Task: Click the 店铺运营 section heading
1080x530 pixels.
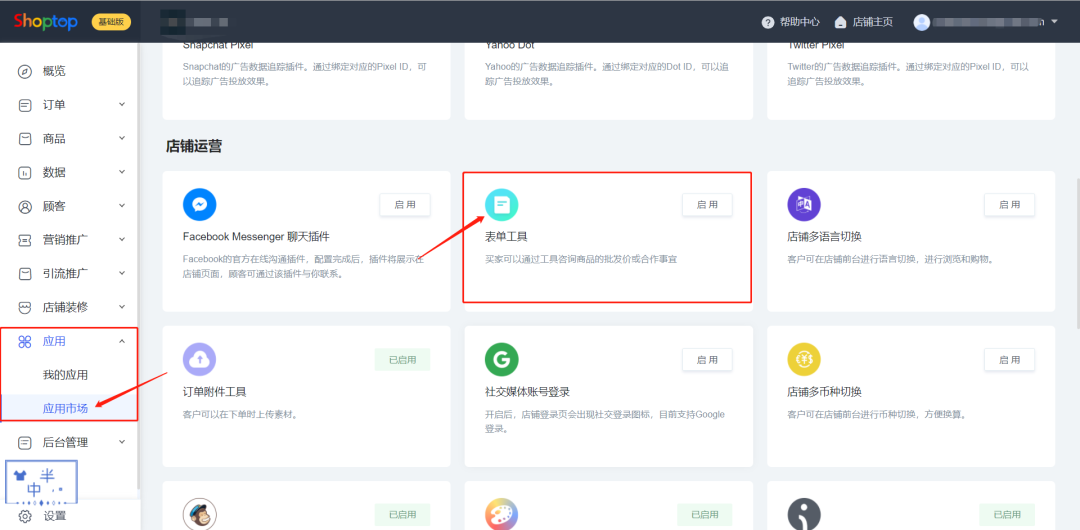Action: (194, 146)
